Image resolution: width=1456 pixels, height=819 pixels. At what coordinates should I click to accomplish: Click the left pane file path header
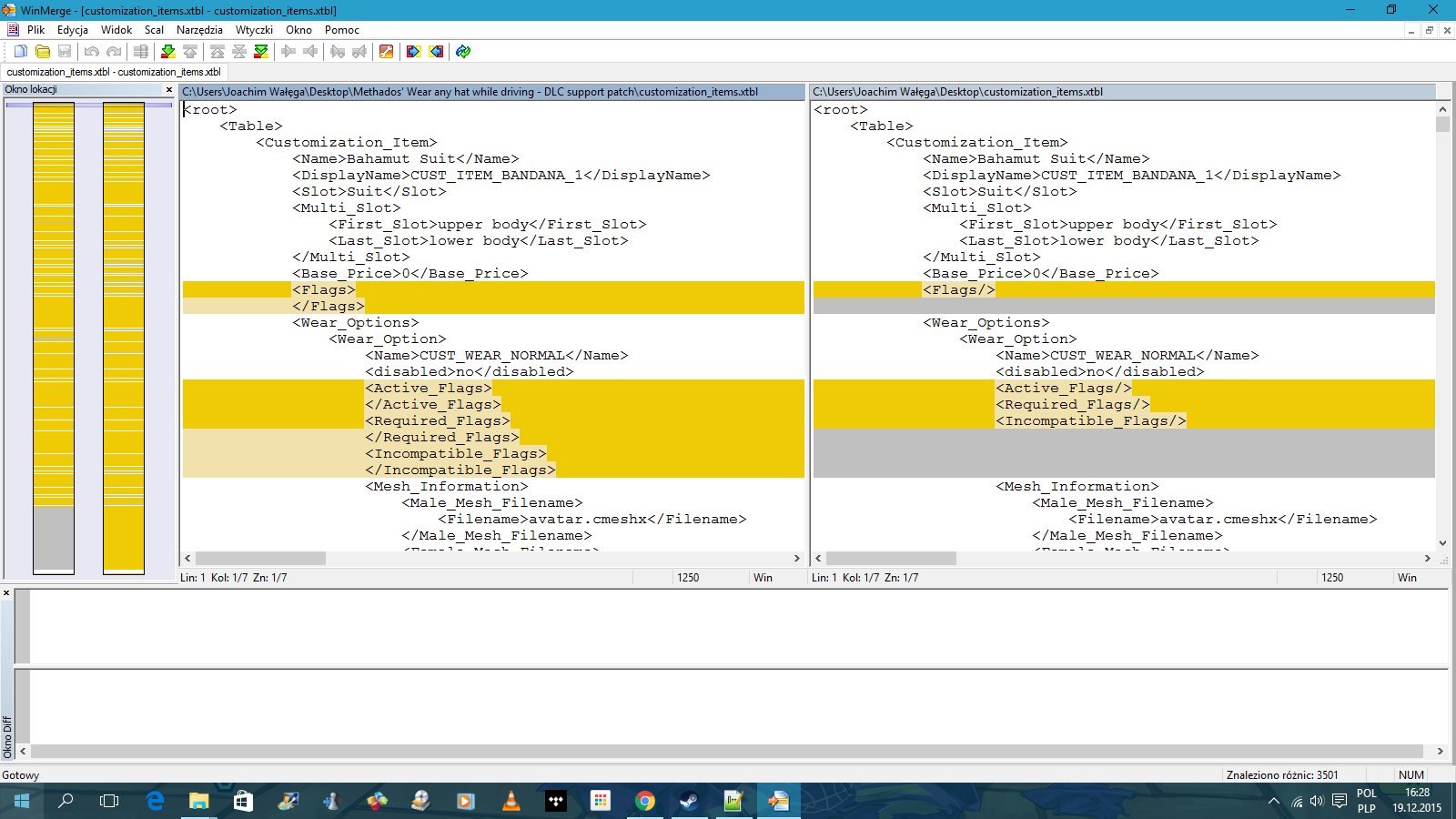click(x=493, y=92)
